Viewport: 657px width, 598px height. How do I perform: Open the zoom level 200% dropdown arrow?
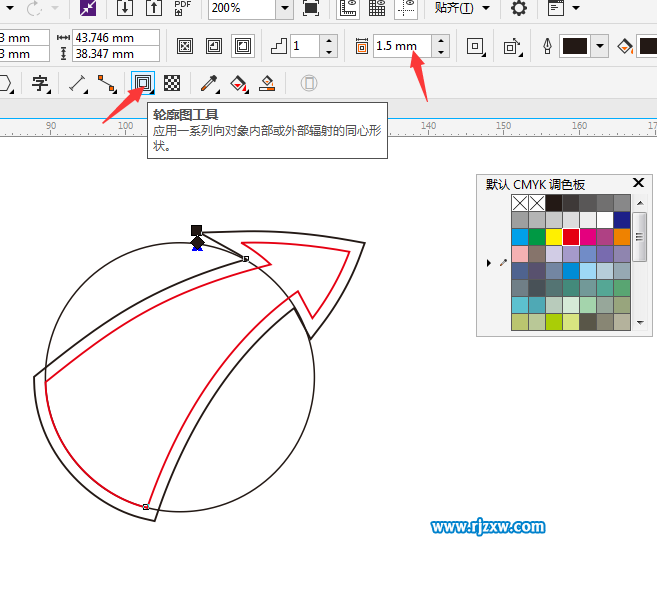(285, 8)
